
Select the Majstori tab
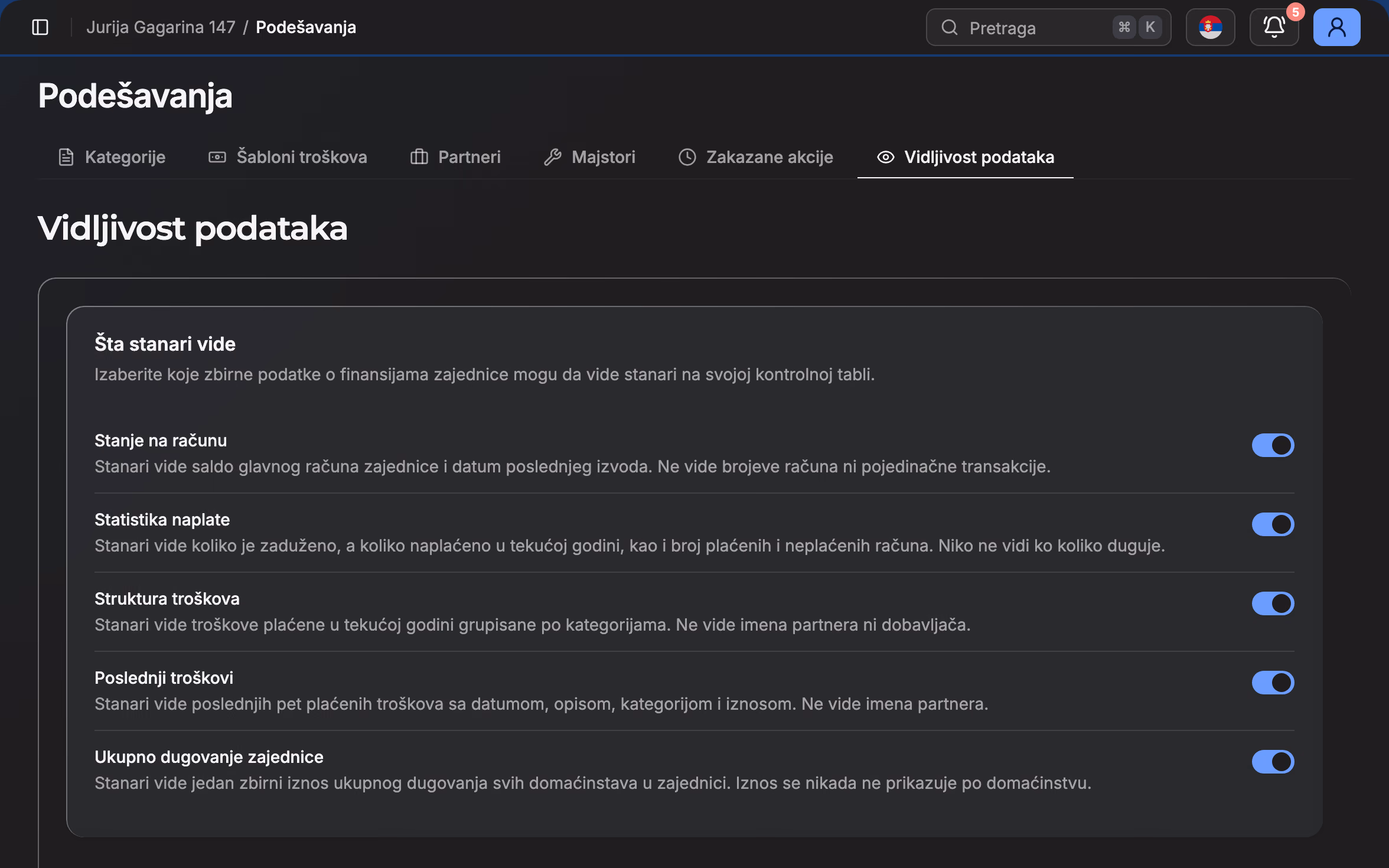click(x=589, y=157)
